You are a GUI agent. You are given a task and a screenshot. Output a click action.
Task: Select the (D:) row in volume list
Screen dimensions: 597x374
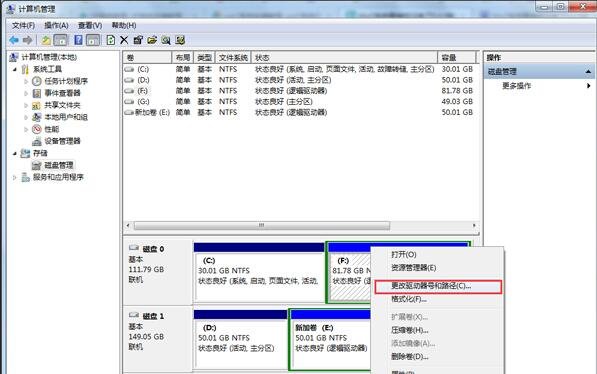pos(299,80)
